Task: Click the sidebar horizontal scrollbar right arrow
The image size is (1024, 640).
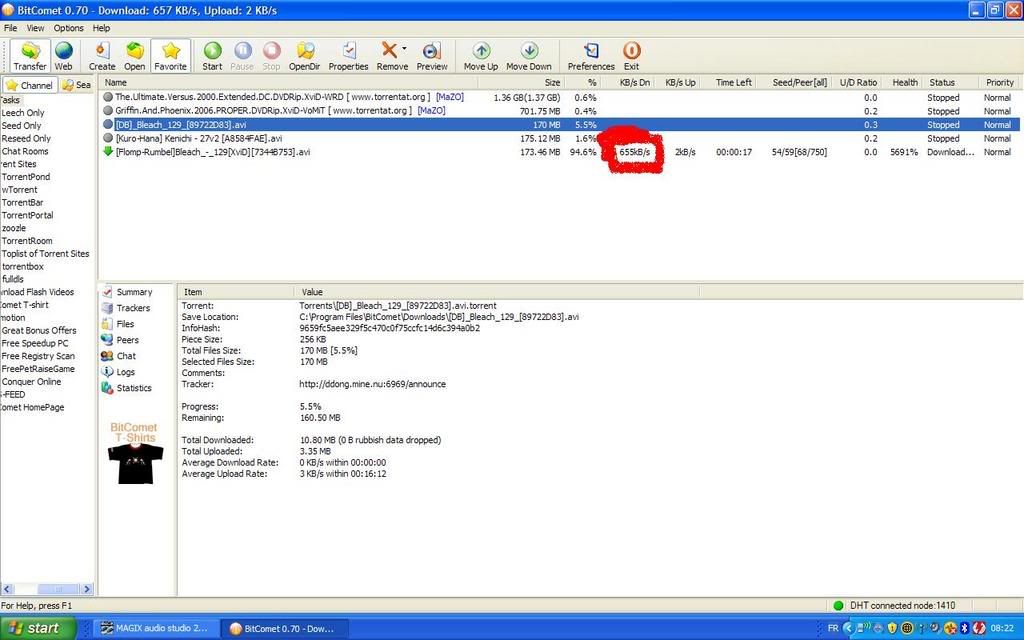Action: tap(87, 588)
